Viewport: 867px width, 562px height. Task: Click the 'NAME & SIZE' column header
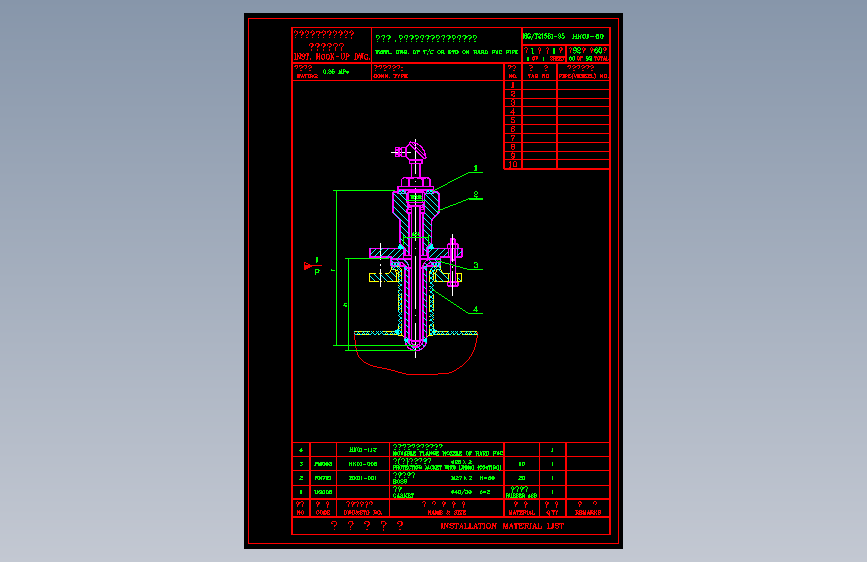click(x=446, y=513)
